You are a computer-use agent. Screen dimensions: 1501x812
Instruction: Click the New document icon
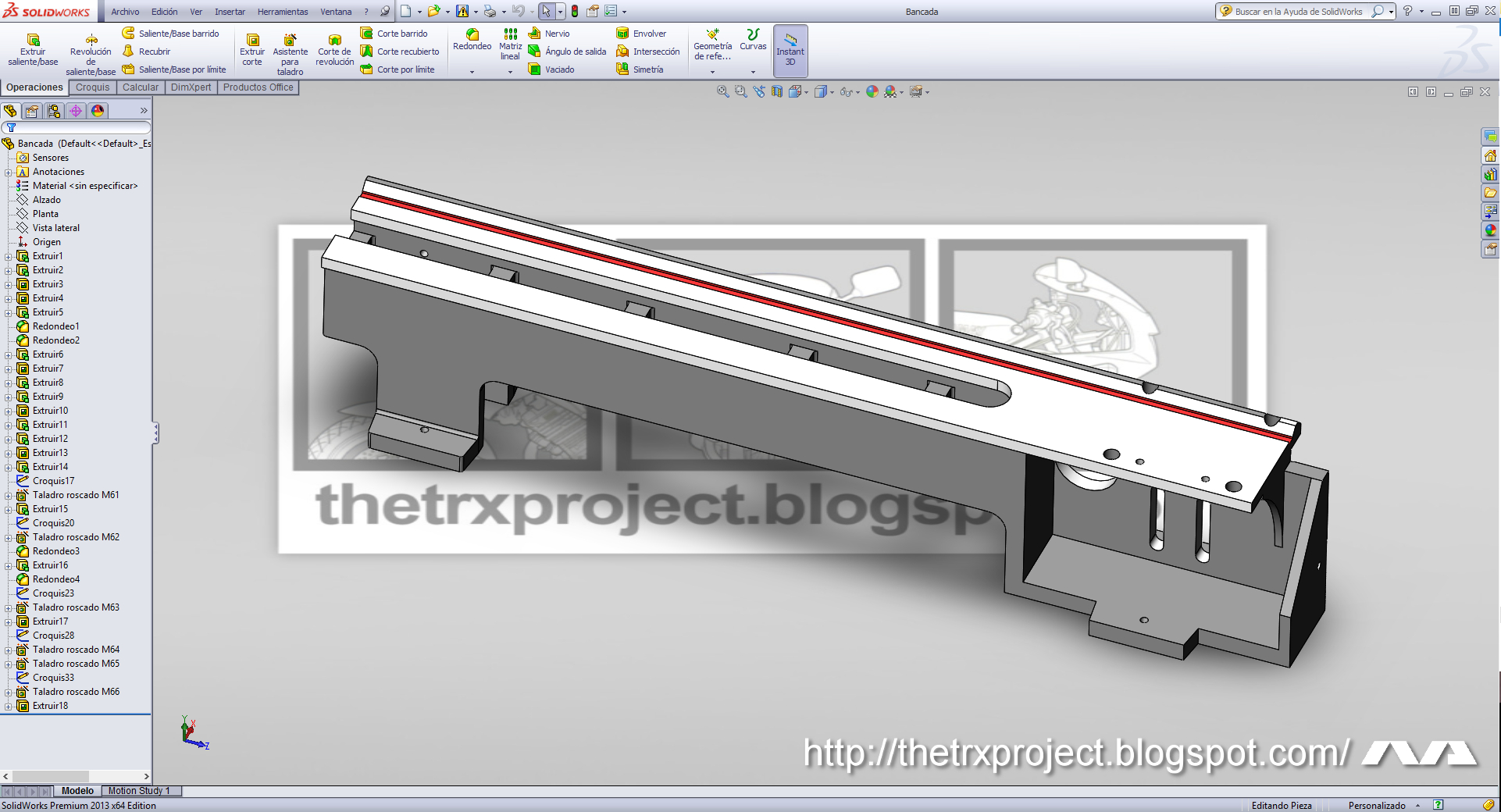coord(406,11)
